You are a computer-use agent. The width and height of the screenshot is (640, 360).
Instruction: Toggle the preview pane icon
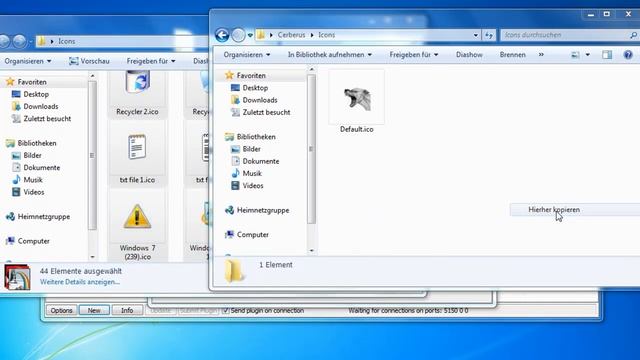[607, 55]
